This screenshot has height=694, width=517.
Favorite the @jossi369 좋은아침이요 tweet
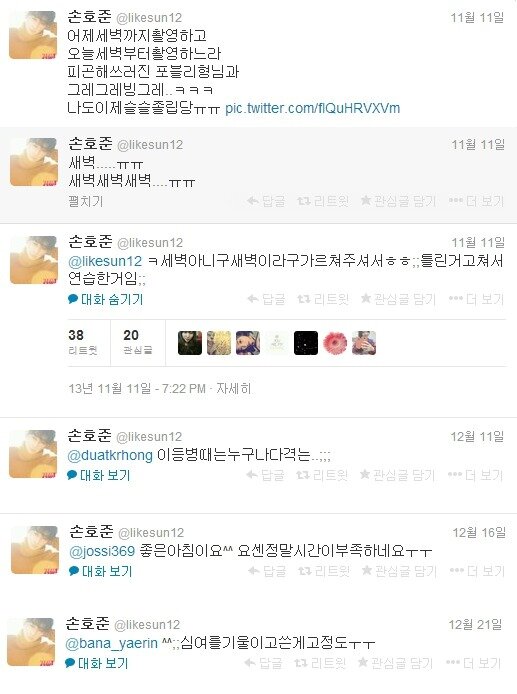pos(399,571)
